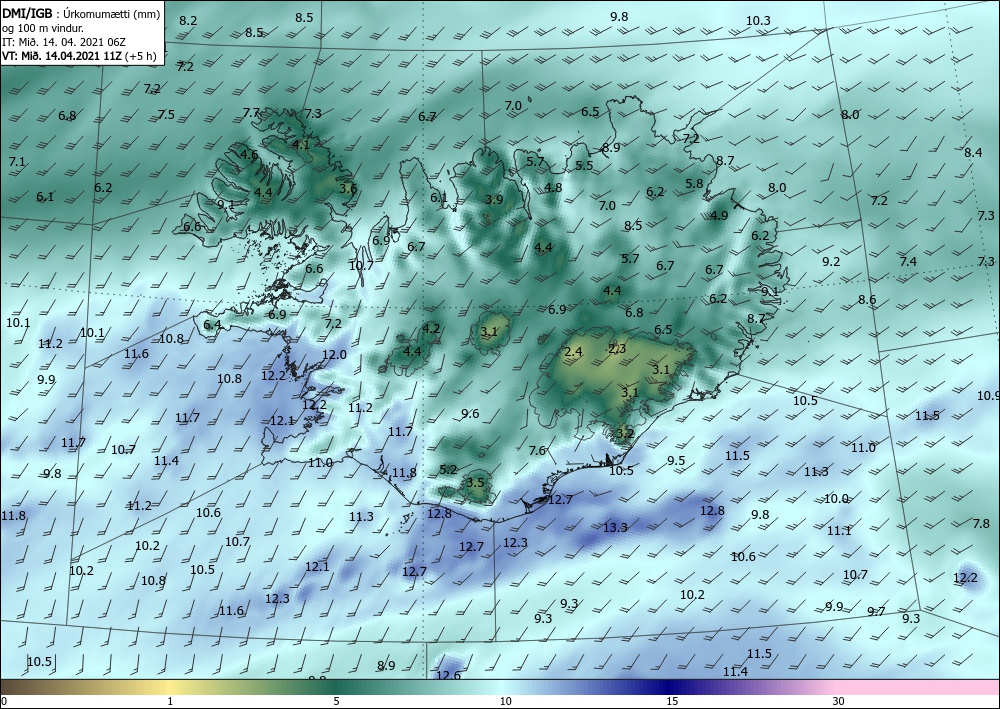The width and height of the screenshot is (1000, 709).
Task: Click the "3.6" value on the map
Action: tap(348, 188)
